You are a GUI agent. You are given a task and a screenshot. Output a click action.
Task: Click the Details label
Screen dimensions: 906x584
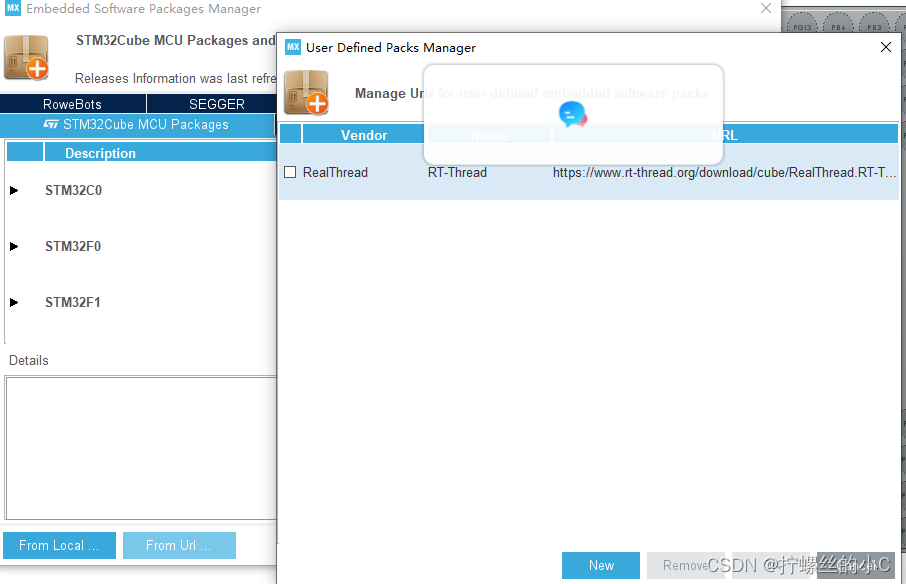[29, 360]
